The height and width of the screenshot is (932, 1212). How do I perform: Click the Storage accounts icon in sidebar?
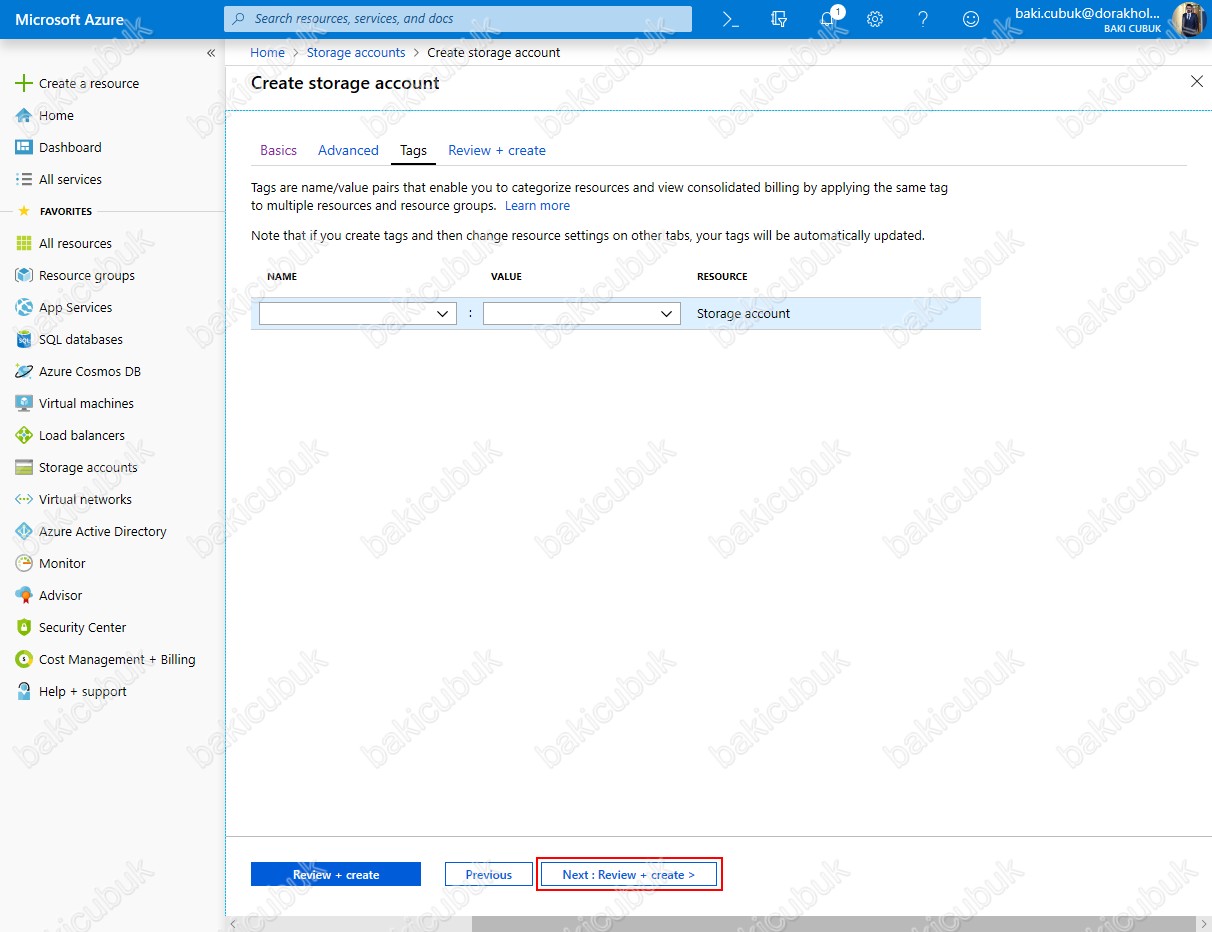24,467
